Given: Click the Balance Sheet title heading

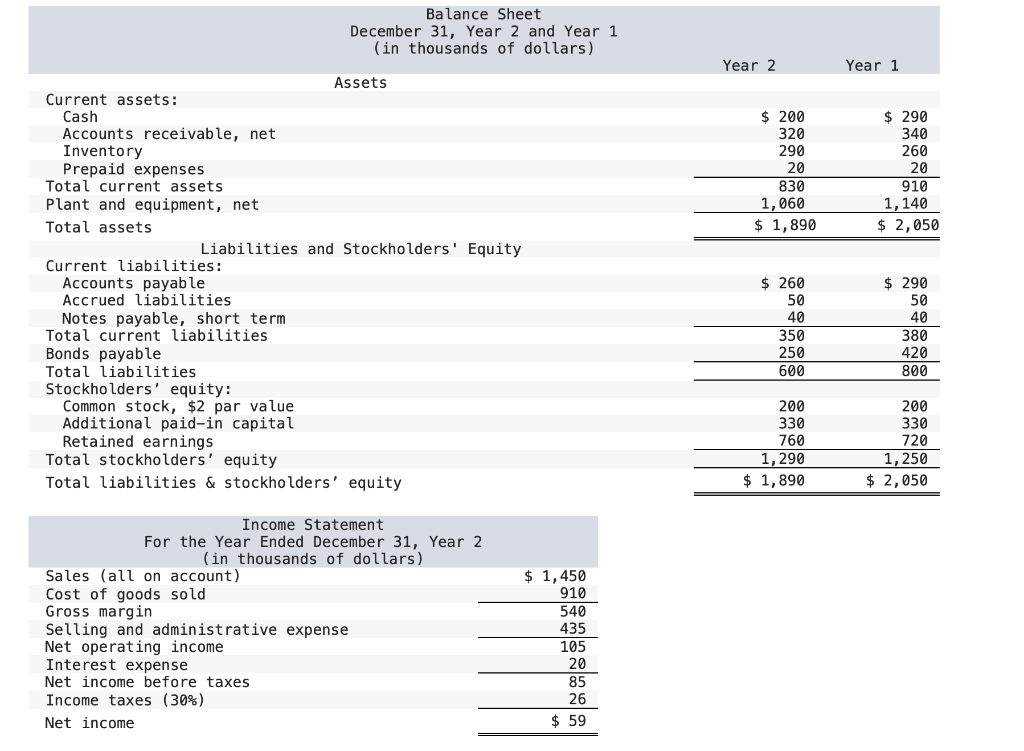Looking at the screenshot, I should [483, 14].
